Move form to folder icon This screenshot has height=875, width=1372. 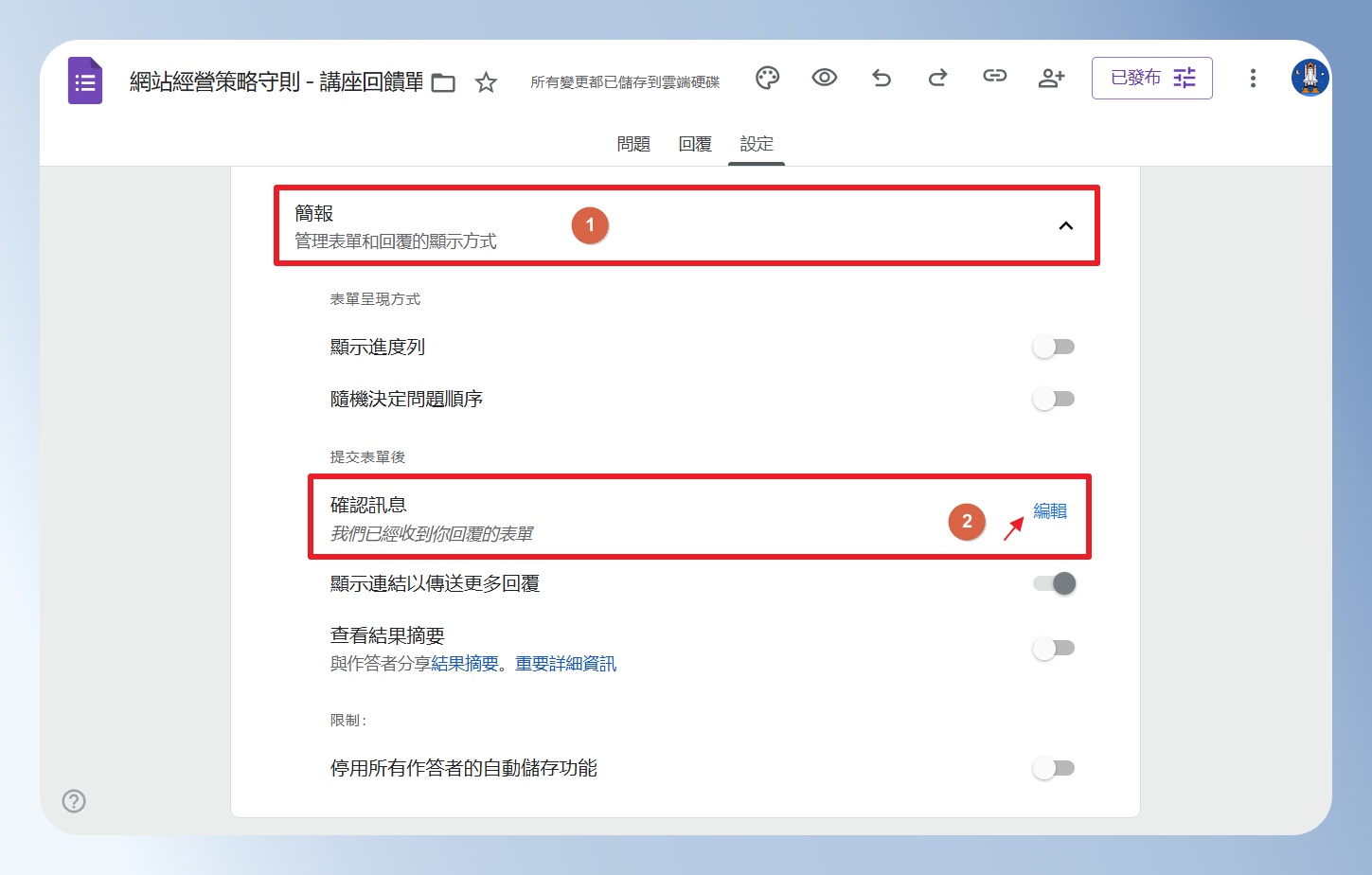tap(443, 83)
